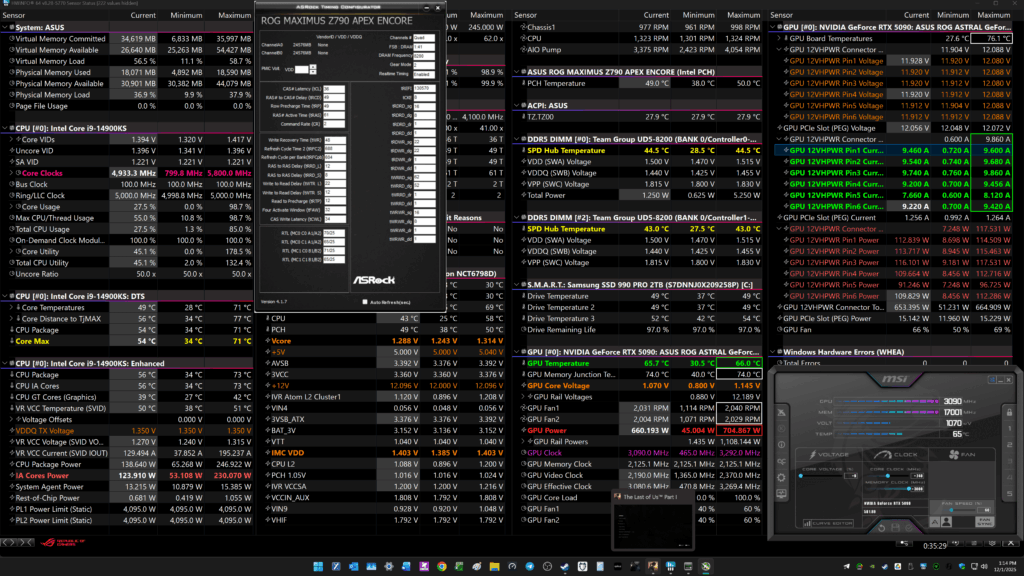Collapse the Windows Hardware Errors (WHEA) group
Viewport: 1024px width, 576px height.
tap(773, 352)
